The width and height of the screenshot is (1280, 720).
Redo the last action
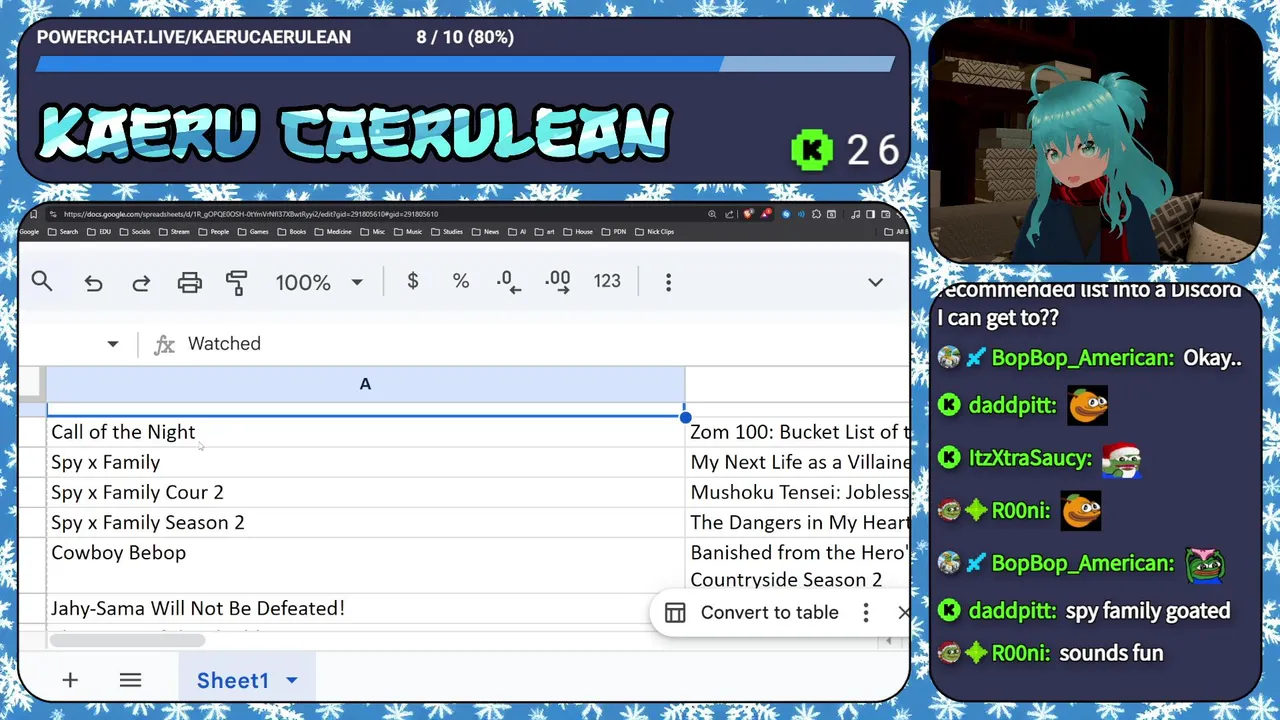coord(141,283)
